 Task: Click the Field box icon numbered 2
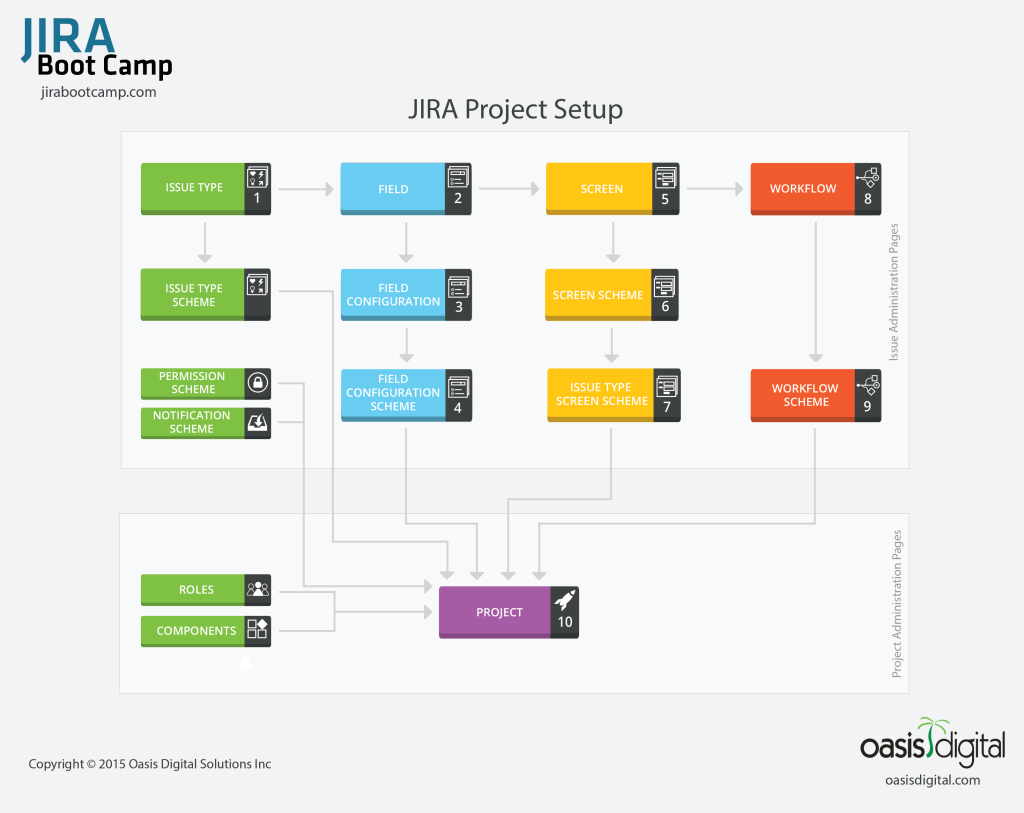click(458, 177)
